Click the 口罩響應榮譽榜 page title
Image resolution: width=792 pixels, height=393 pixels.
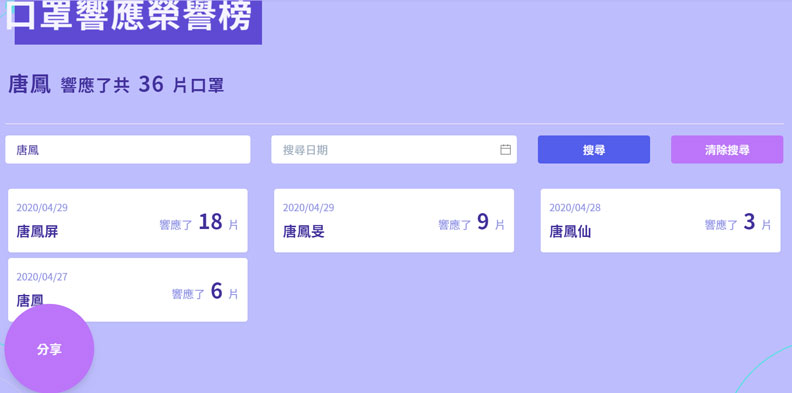pyautogui.click(x=130, y=16)
